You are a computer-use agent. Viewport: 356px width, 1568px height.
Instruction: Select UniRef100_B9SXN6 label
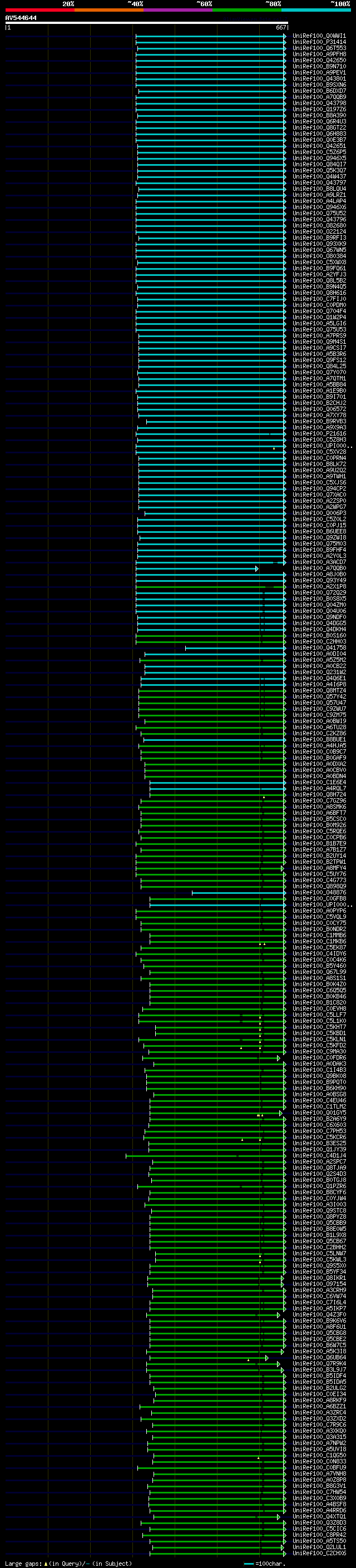319,85
